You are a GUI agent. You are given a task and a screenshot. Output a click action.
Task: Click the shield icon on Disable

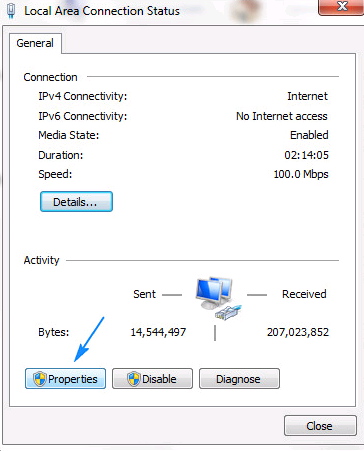[134, 379]
